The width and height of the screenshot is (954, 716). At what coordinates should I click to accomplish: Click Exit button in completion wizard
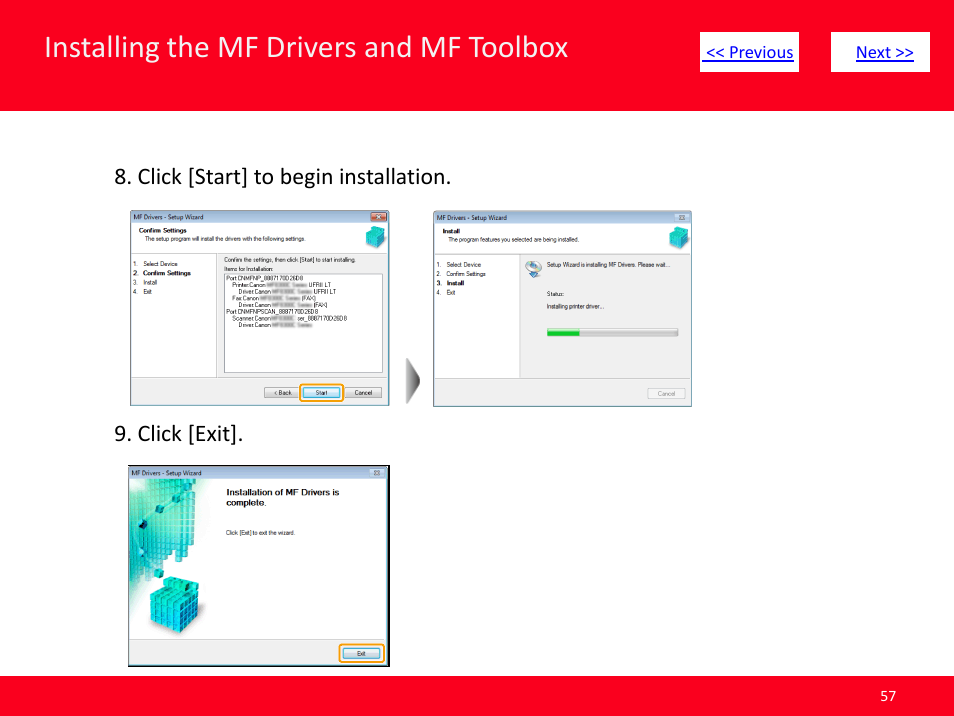pyautogui.click(x=361, y=653)
